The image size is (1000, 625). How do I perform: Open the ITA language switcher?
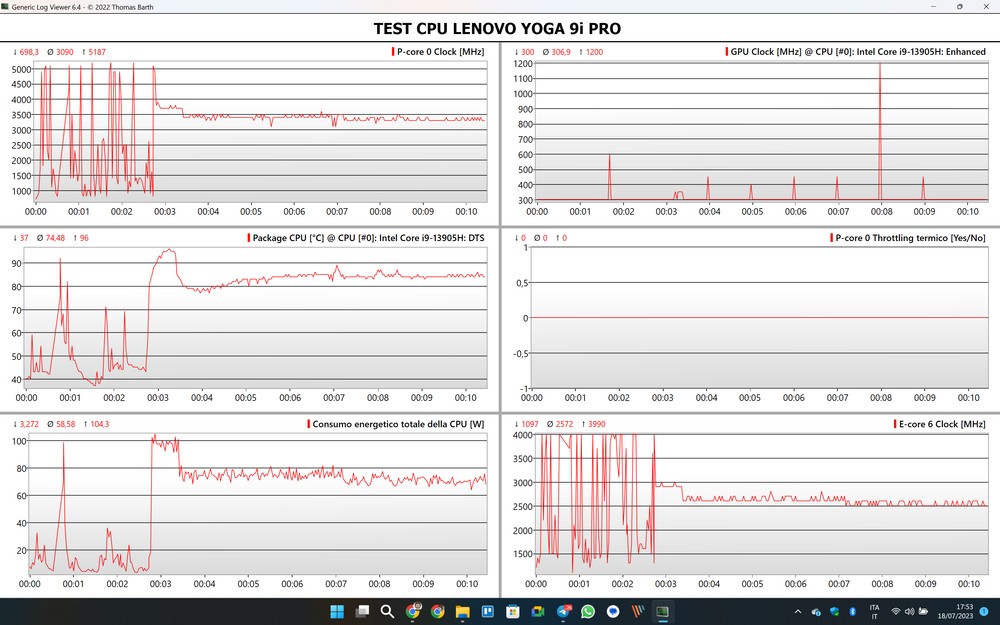(874, 611)
